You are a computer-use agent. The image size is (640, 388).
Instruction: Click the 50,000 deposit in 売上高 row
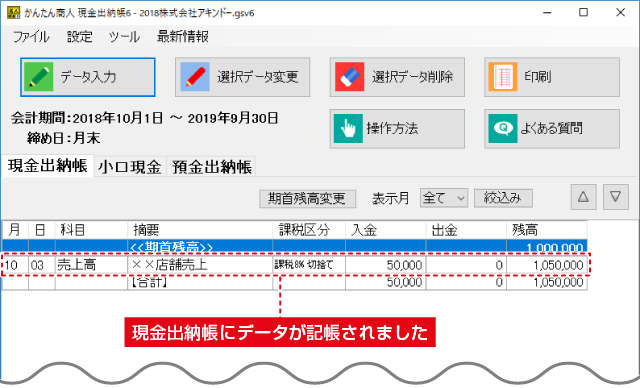pos(386,265)
